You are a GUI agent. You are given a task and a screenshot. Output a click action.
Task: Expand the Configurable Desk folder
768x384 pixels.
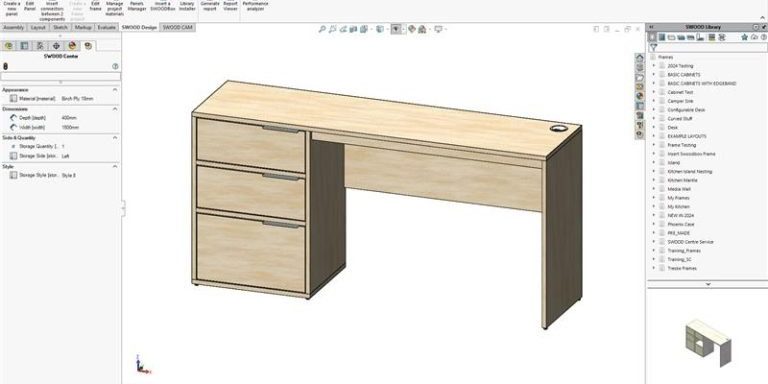(653, 110)
